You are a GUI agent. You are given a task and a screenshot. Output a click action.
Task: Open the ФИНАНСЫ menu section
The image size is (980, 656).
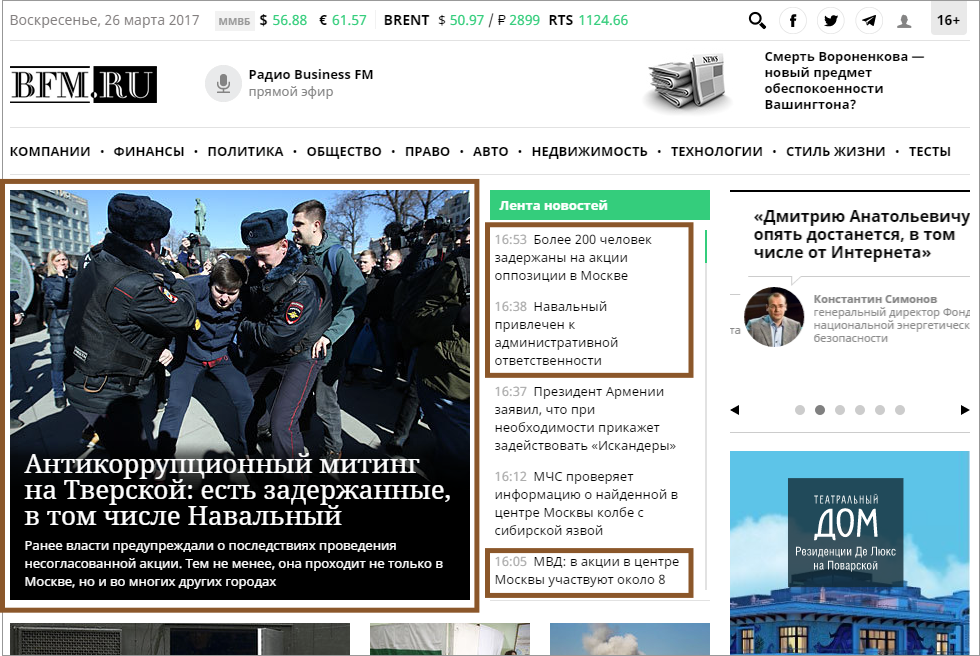149,152
